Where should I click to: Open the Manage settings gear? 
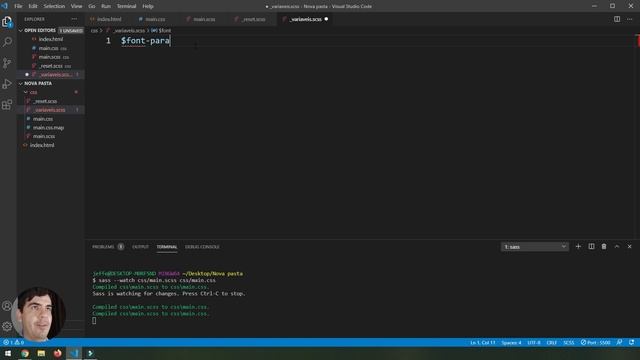(7, 326)
